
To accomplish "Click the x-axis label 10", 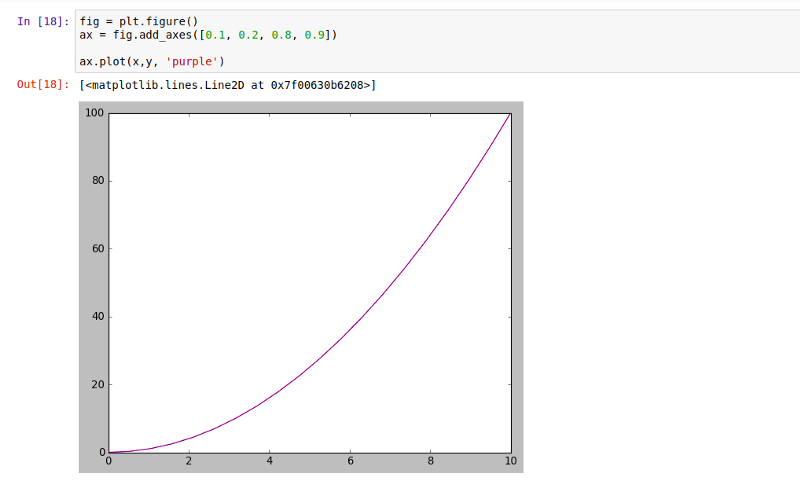I will pyautogui.click(x=511, y=461).
